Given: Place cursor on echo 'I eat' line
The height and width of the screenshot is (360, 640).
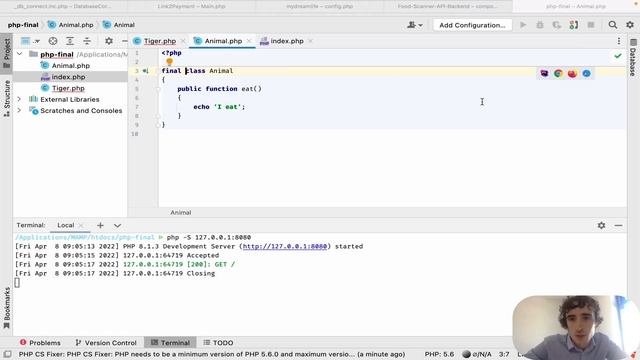Looking at the screenshot, I should 219,107.
